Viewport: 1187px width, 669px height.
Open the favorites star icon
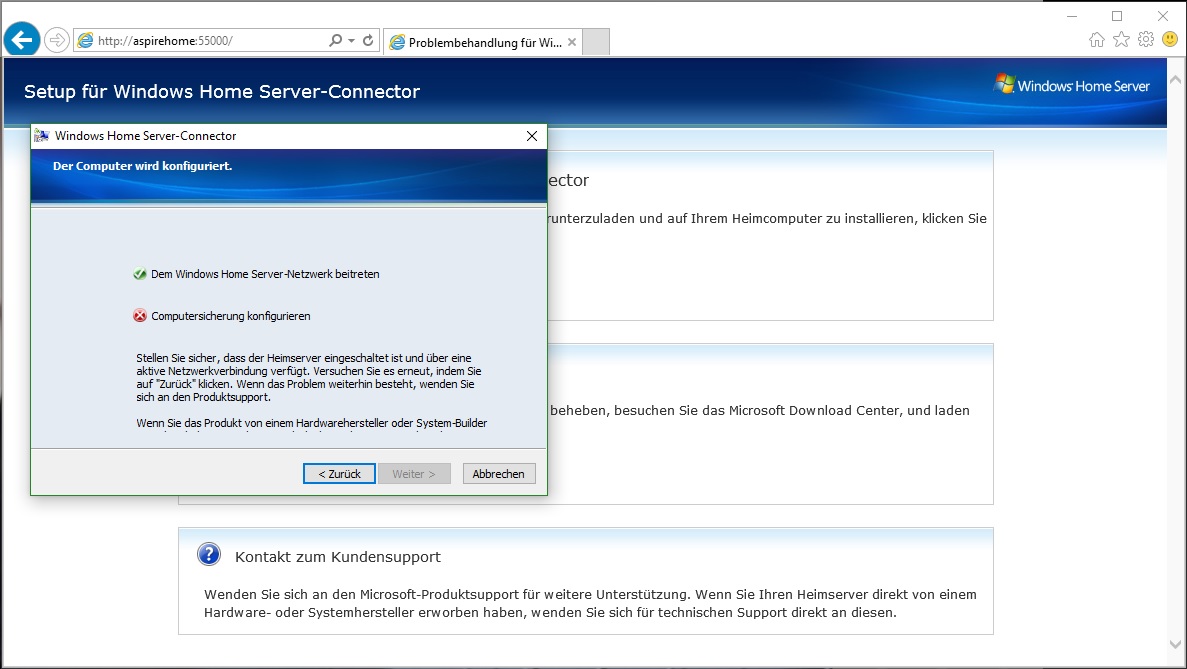coord(1121,40)
